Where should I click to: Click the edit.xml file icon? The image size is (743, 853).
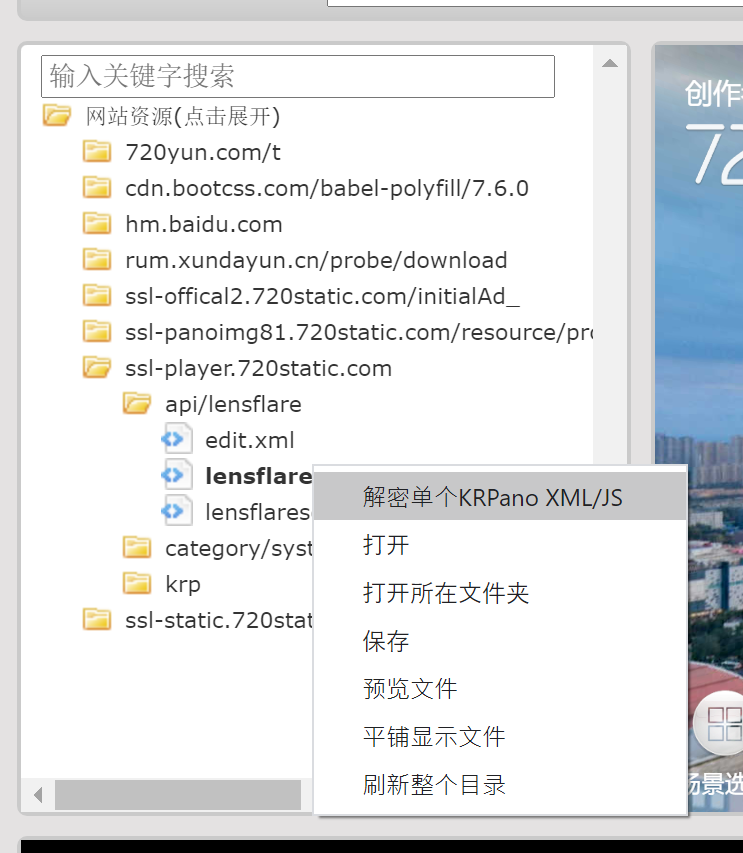[x=176, y=440]
